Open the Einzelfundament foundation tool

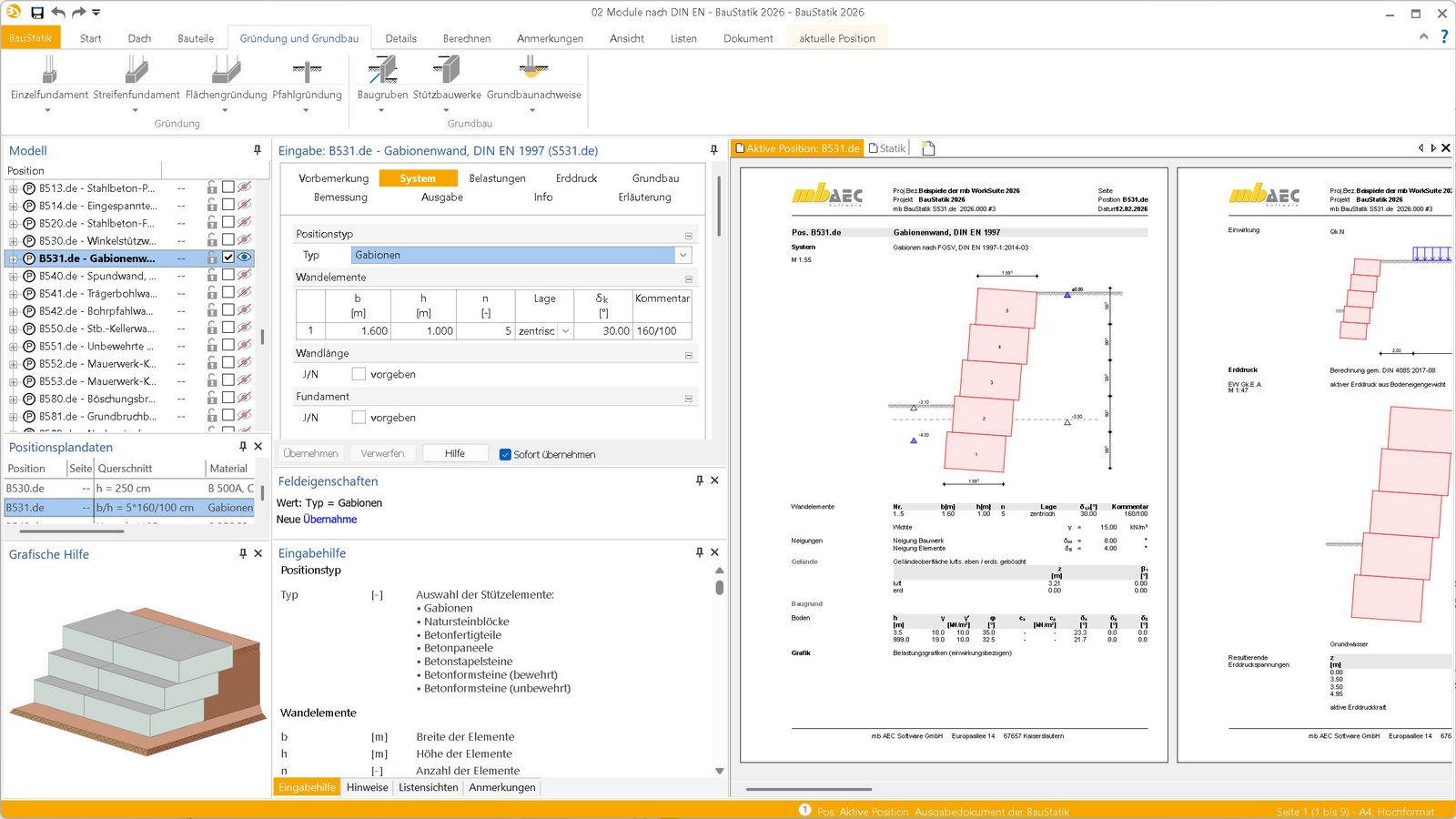(x=49, y=71)
